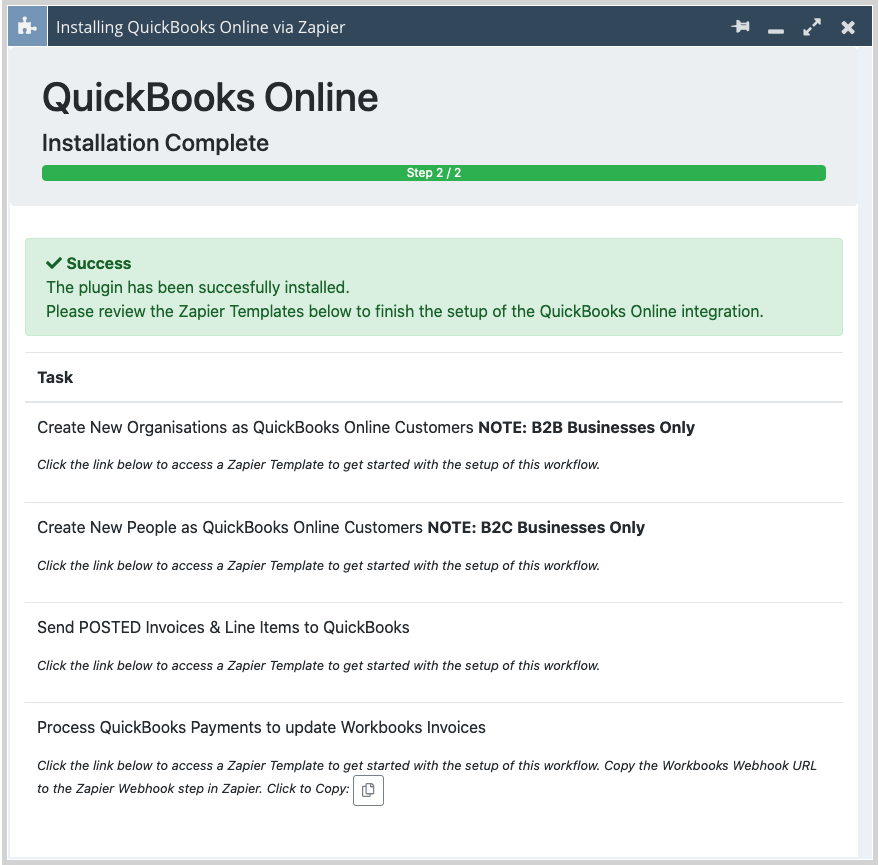
Task: Minimize the Installing QuickBooks Online window
Action: point(776,31)
